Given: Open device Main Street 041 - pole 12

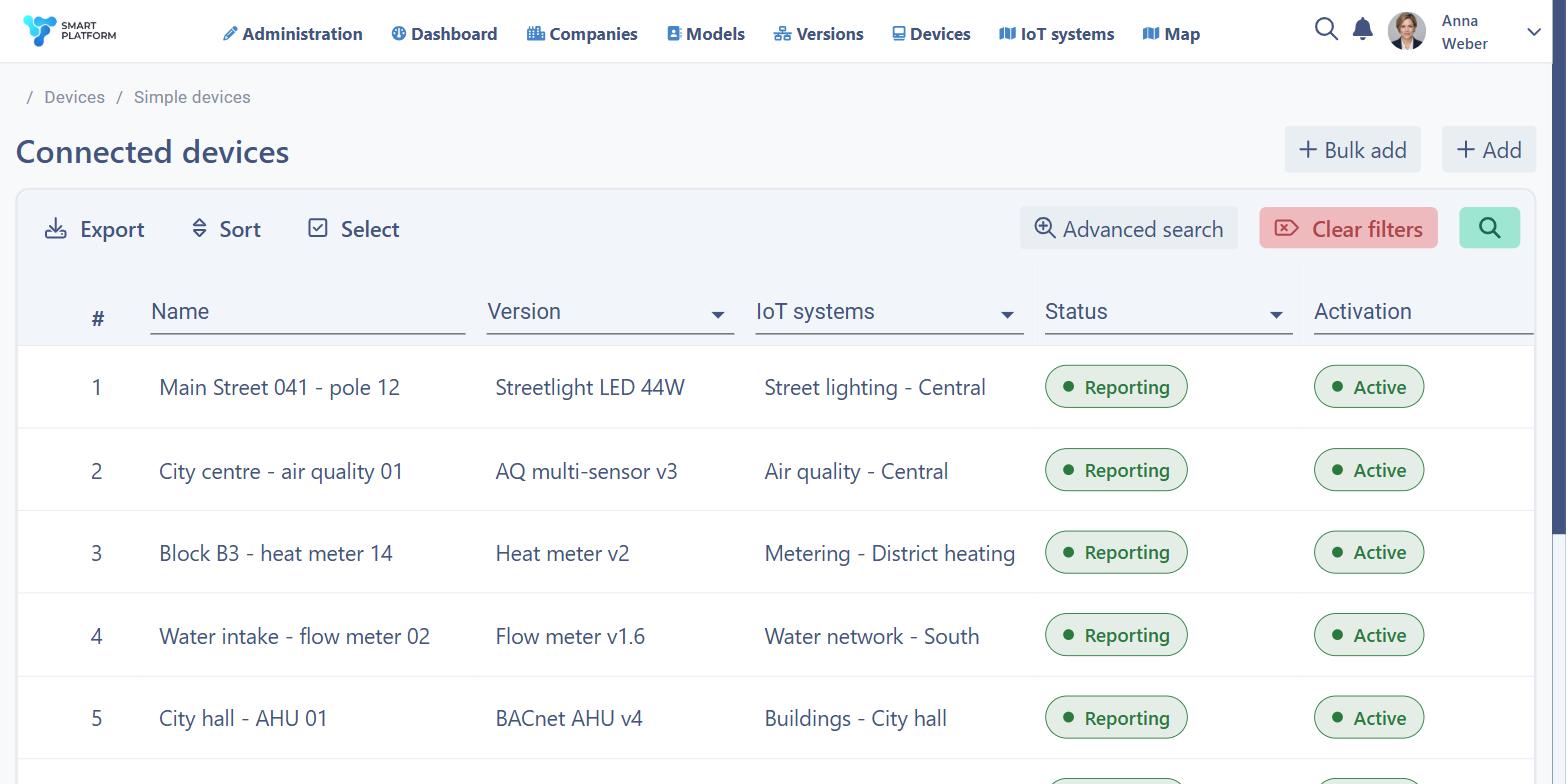Looking at the screenshot, I should tap(279, 387).
